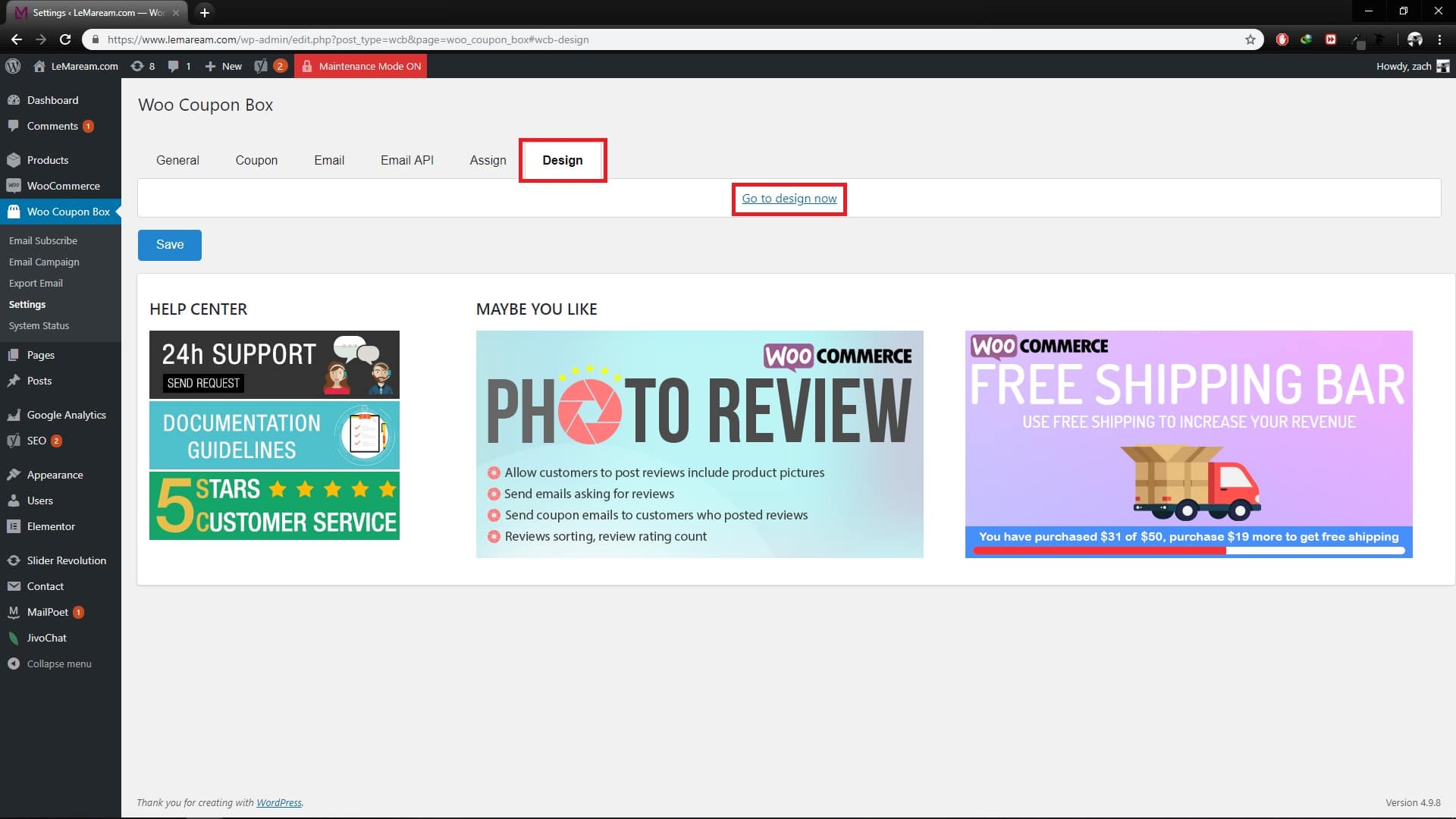
Task: Open System Status submenu
Action: [39, 325]
